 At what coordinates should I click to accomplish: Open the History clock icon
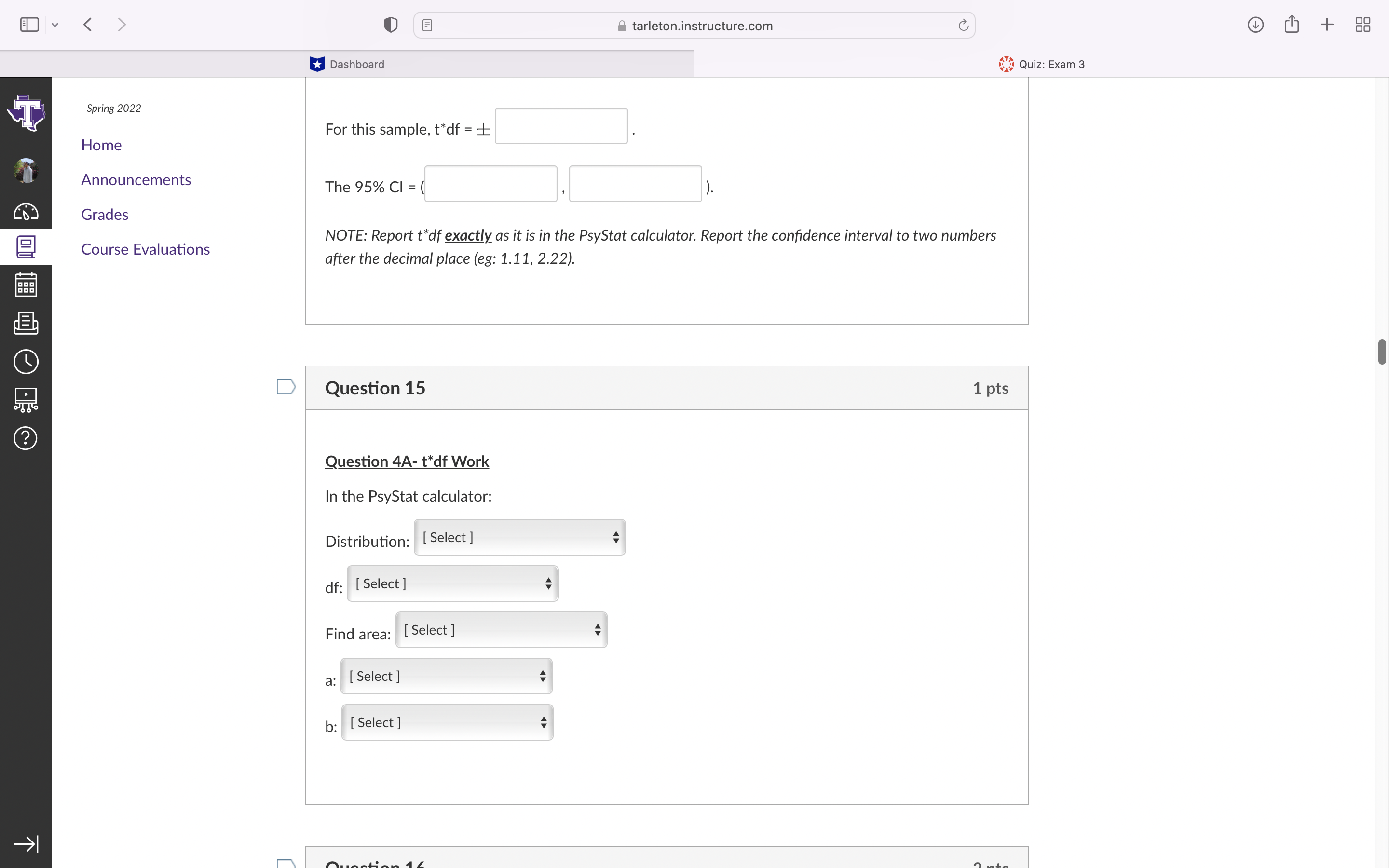click(x=25, y=361)
